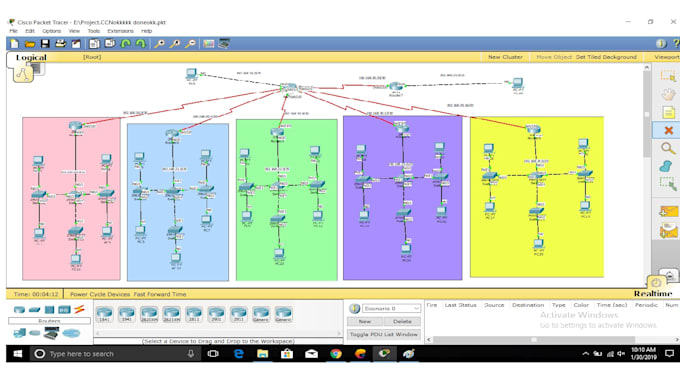Select the End Devices category
This screenshot has height=382, width=680.
(x=20, y=333)
